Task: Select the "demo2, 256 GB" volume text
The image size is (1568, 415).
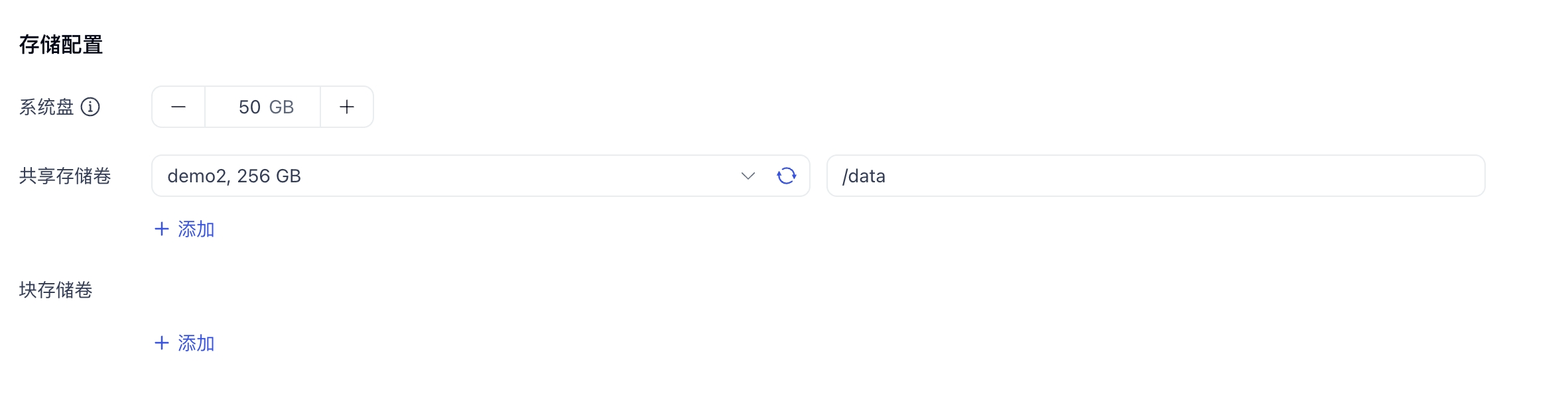Action: point(234,176)
